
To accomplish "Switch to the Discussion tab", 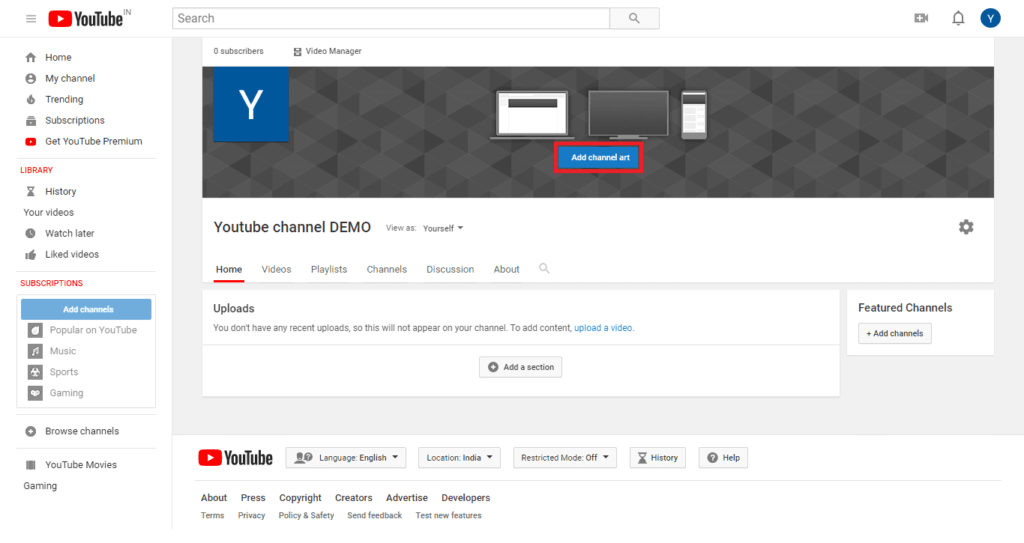I will point(450,269).
